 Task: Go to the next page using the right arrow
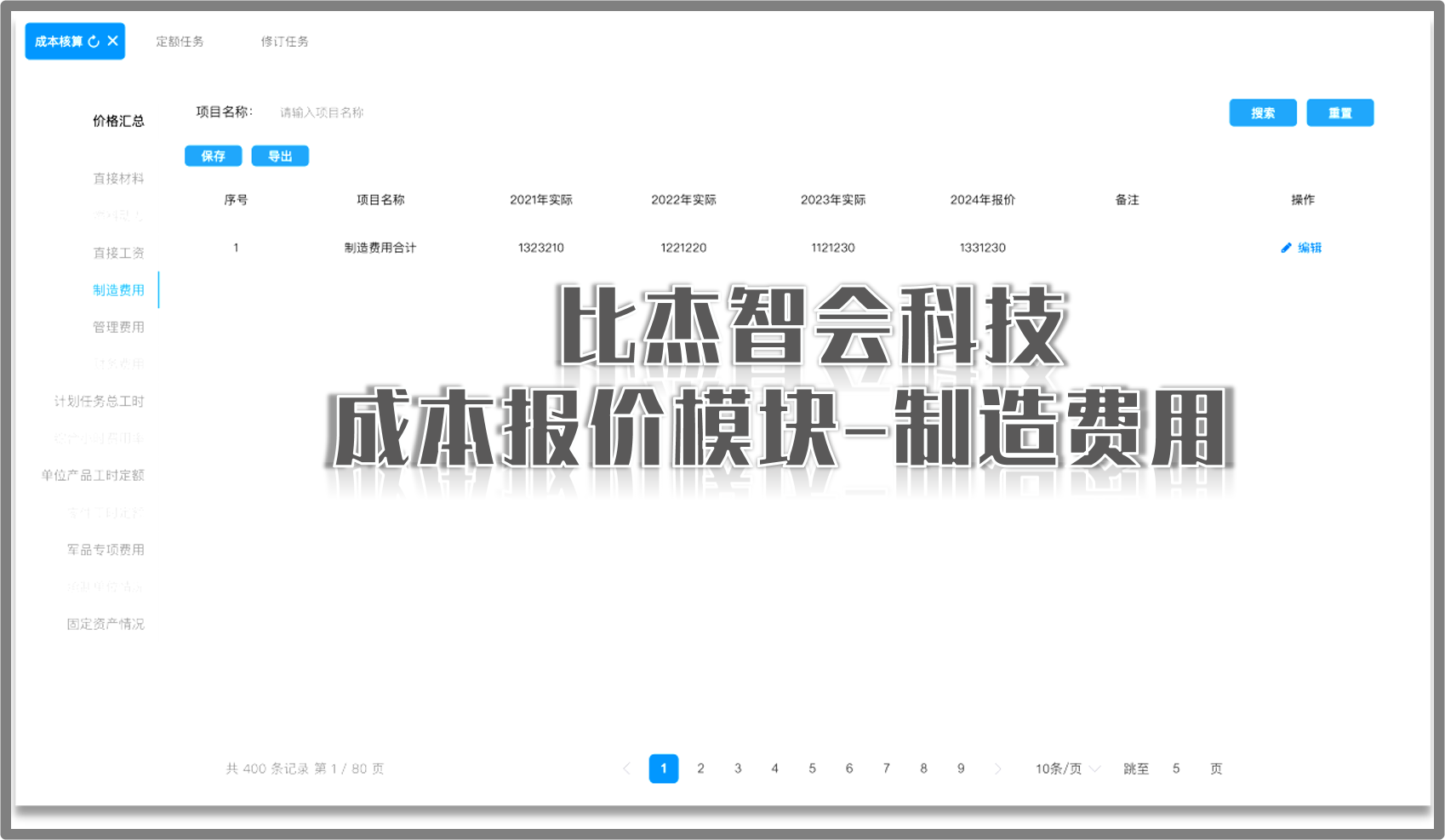click(x=997, y=769)
